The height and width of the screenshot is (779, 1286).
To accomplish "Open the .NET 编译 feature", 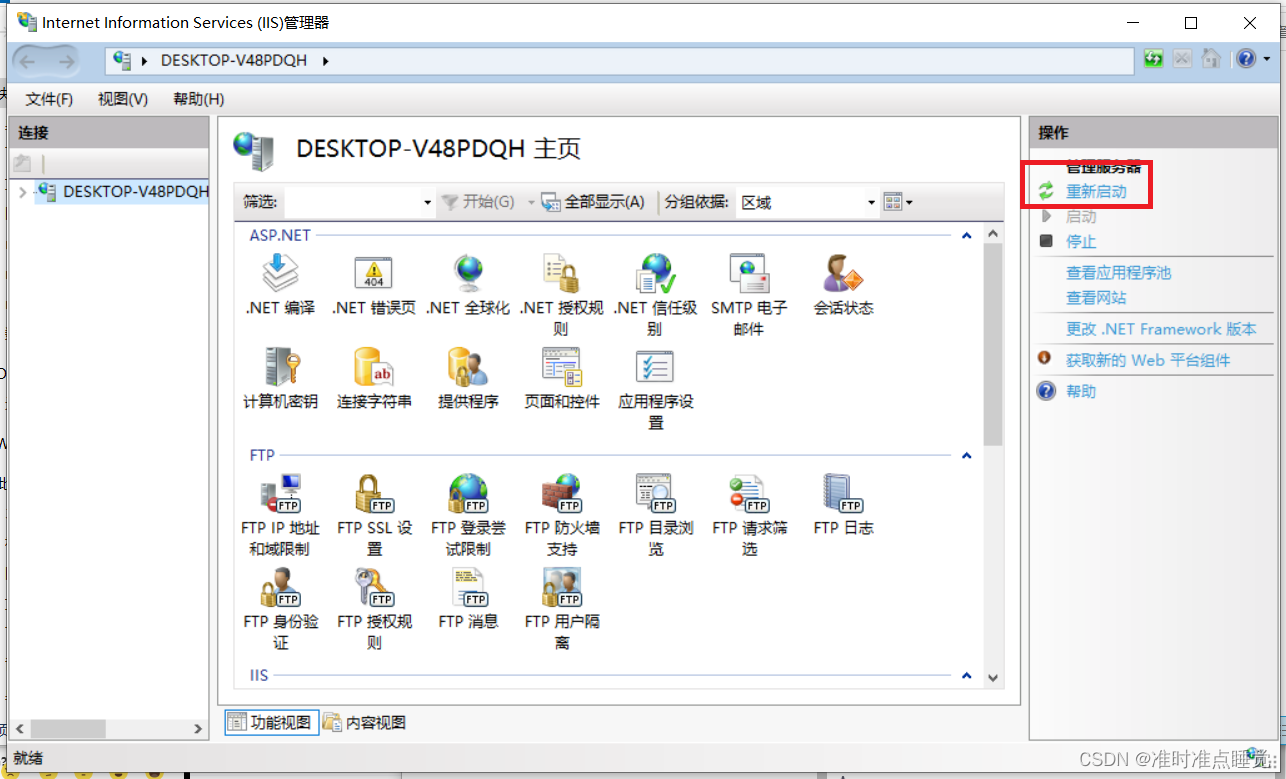I will (280, 283).
